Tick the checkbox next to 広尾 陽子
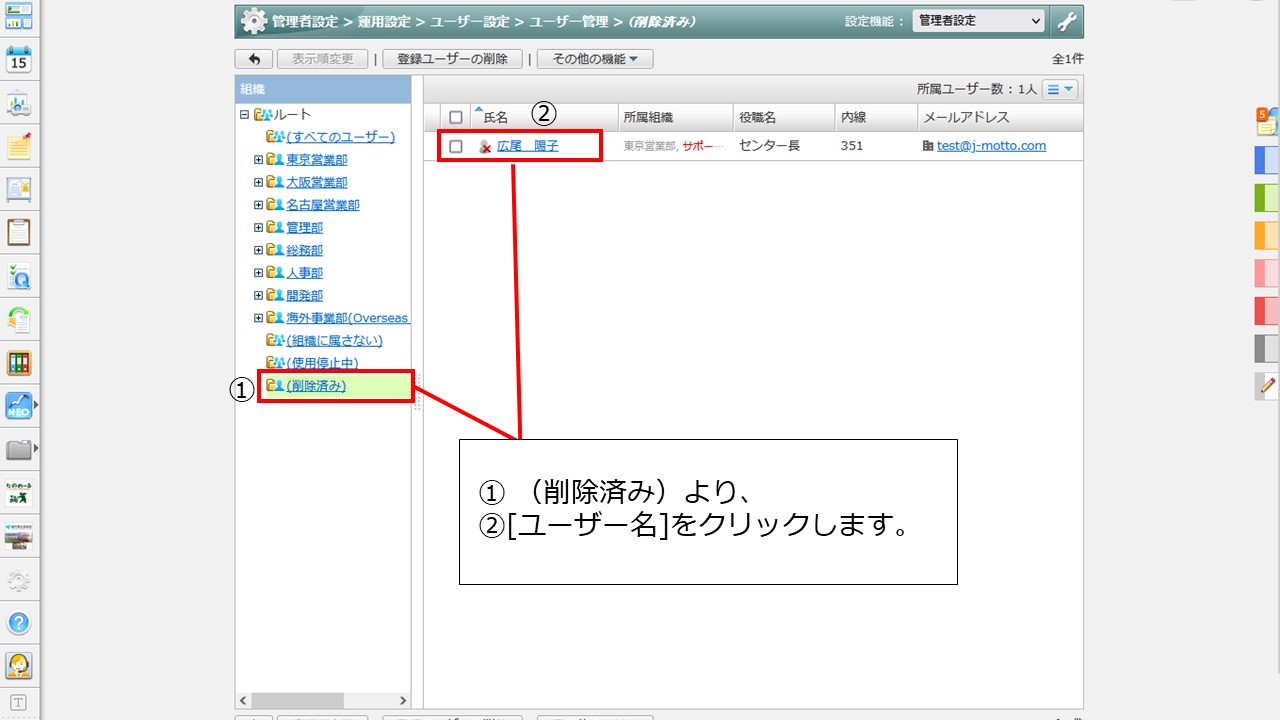1280x720 pixels. point(456,146)
